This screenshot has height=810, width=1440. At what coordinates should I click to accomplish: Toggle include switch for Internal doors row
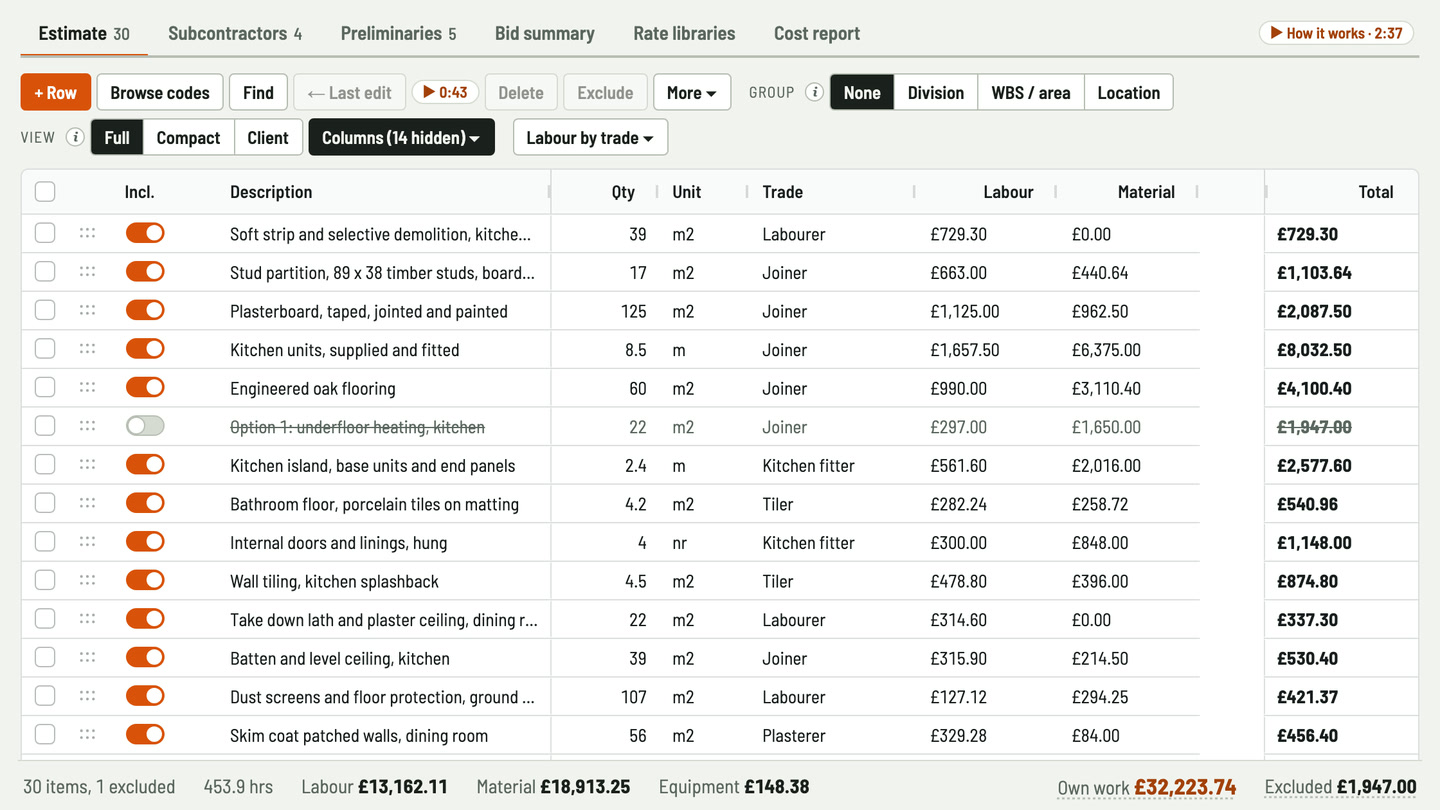(x=145, y=542)
